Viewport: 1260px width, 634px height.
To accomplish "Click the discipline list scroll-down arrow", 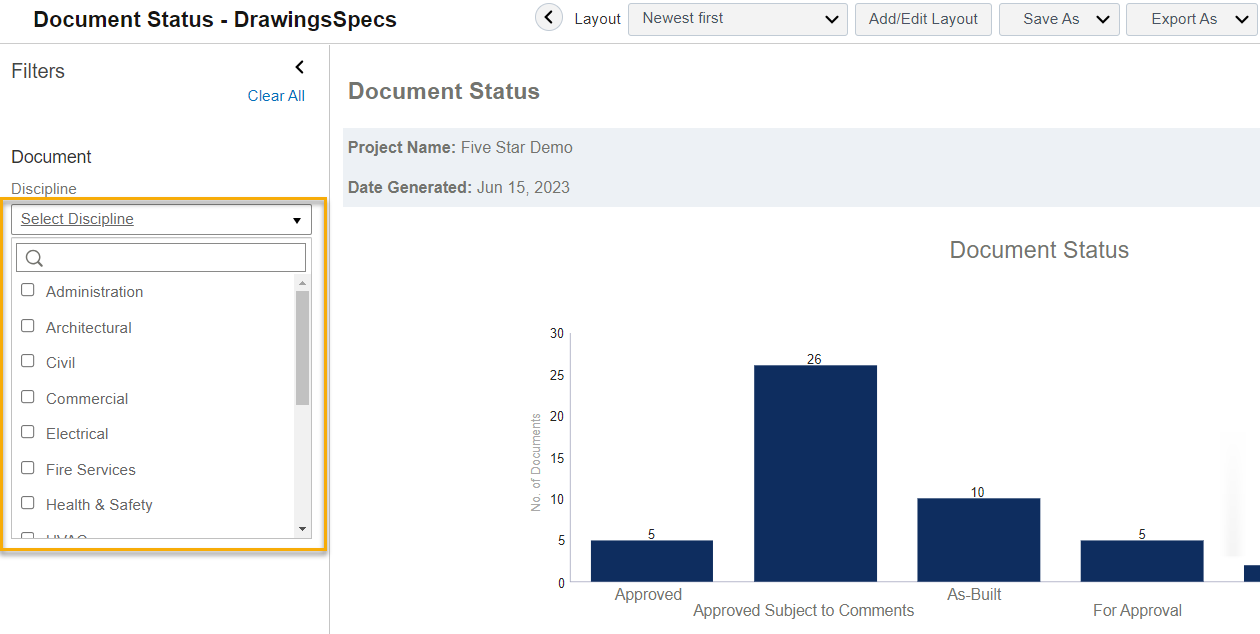I will (x=302, y=528).
